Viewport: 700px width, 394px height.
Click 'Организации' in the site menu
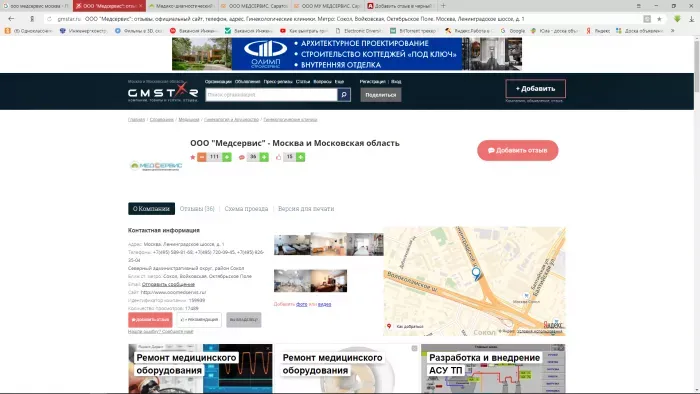tap(218, 82)
